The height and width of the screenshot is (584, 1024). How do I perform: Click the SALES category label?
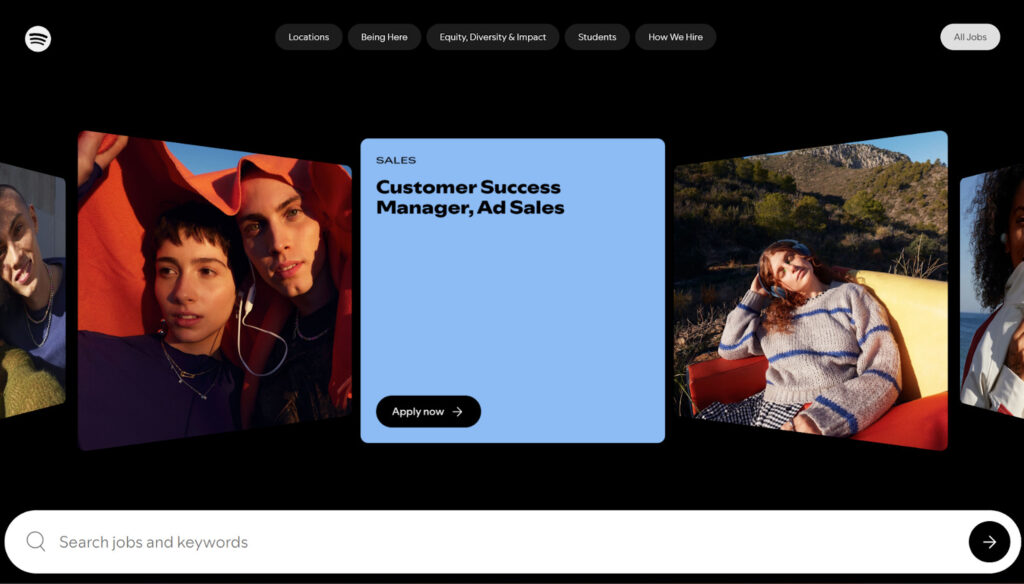pyautogui.click(x=396, y=160)
